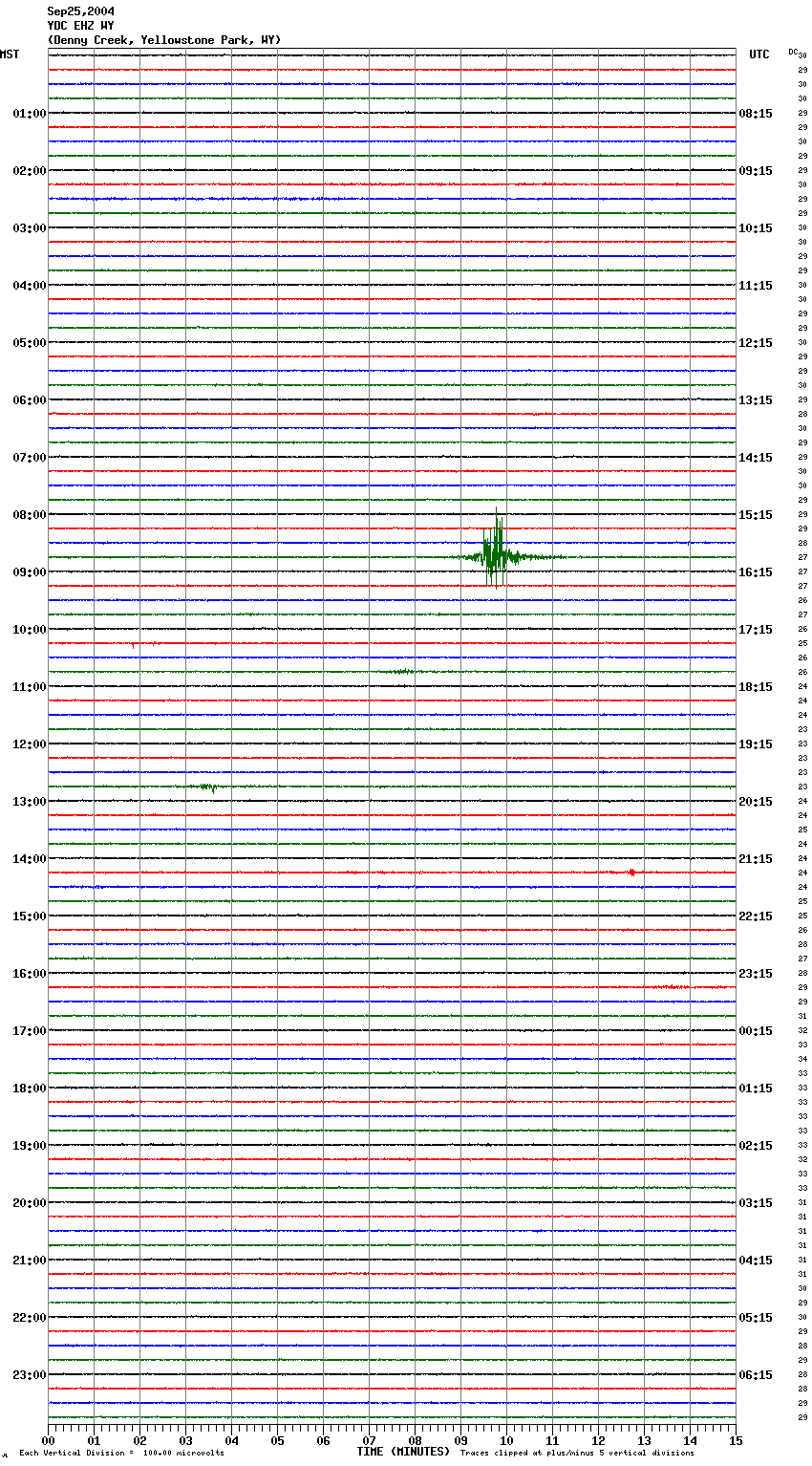Click the 08:15 UTC time label
This screenshot has height=1466, width=812.
pos(756,114)
